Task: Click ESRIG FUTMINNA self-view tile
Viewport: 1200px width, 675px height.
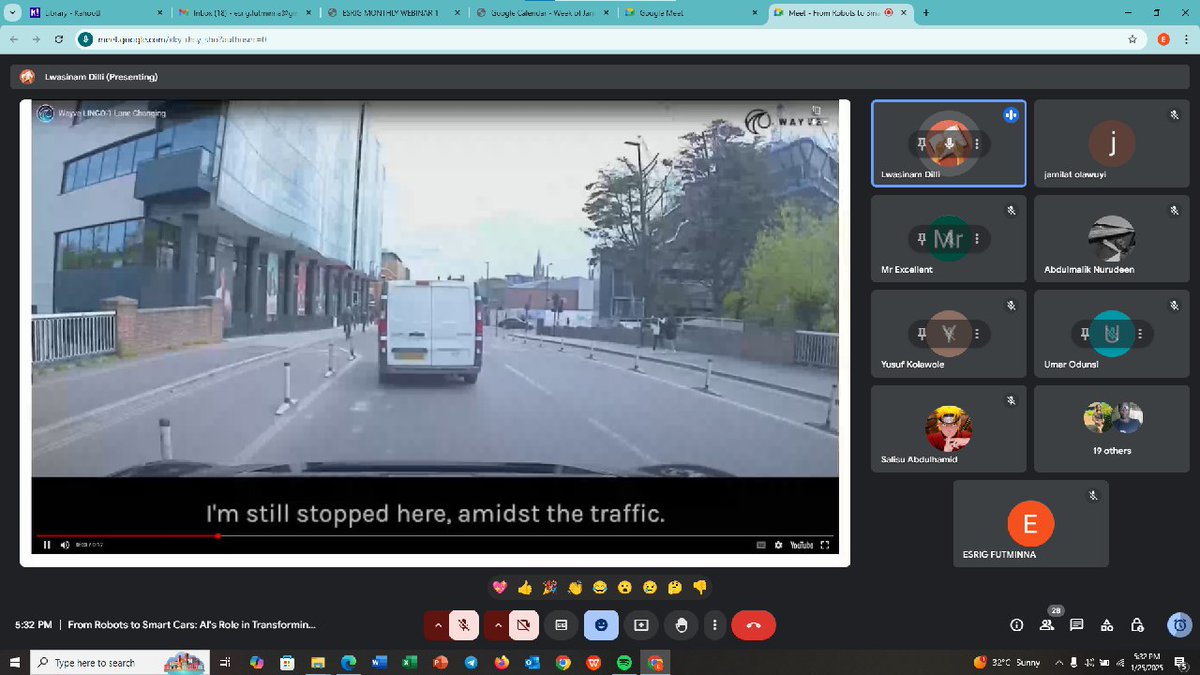Action: [x=1031, y=523]
